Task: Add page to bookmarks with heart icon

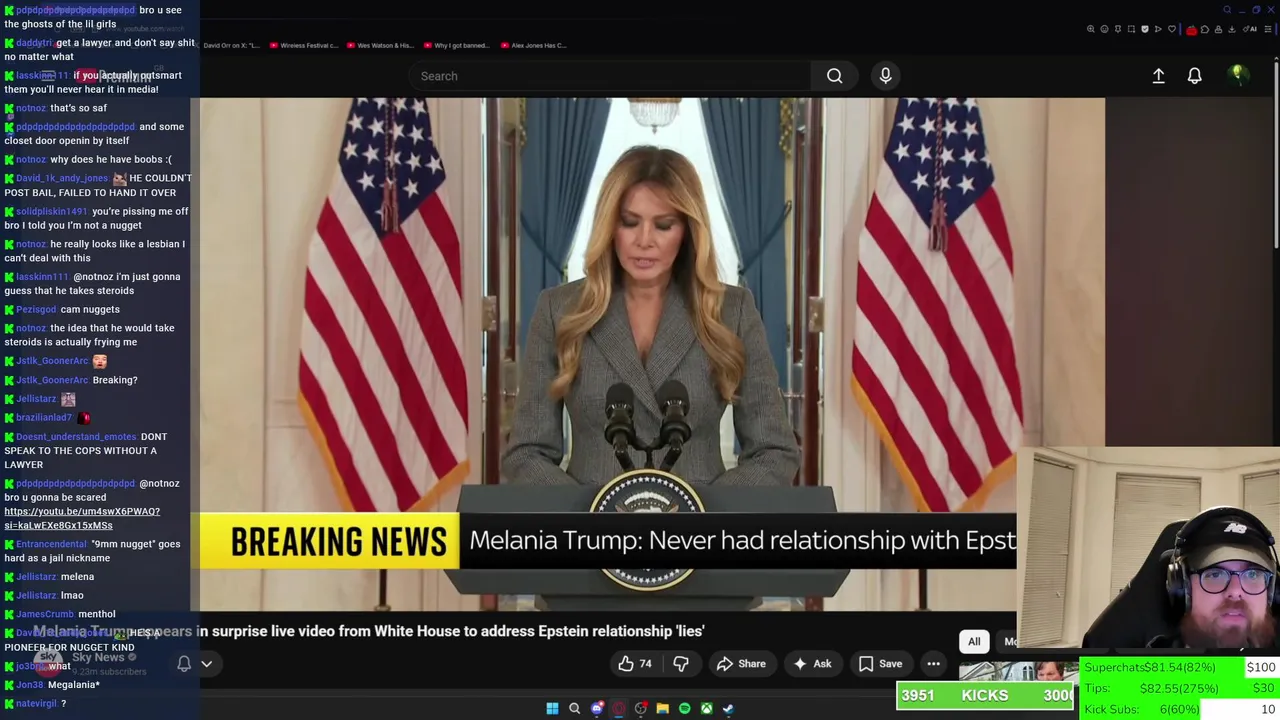Action: (1172, 29)
